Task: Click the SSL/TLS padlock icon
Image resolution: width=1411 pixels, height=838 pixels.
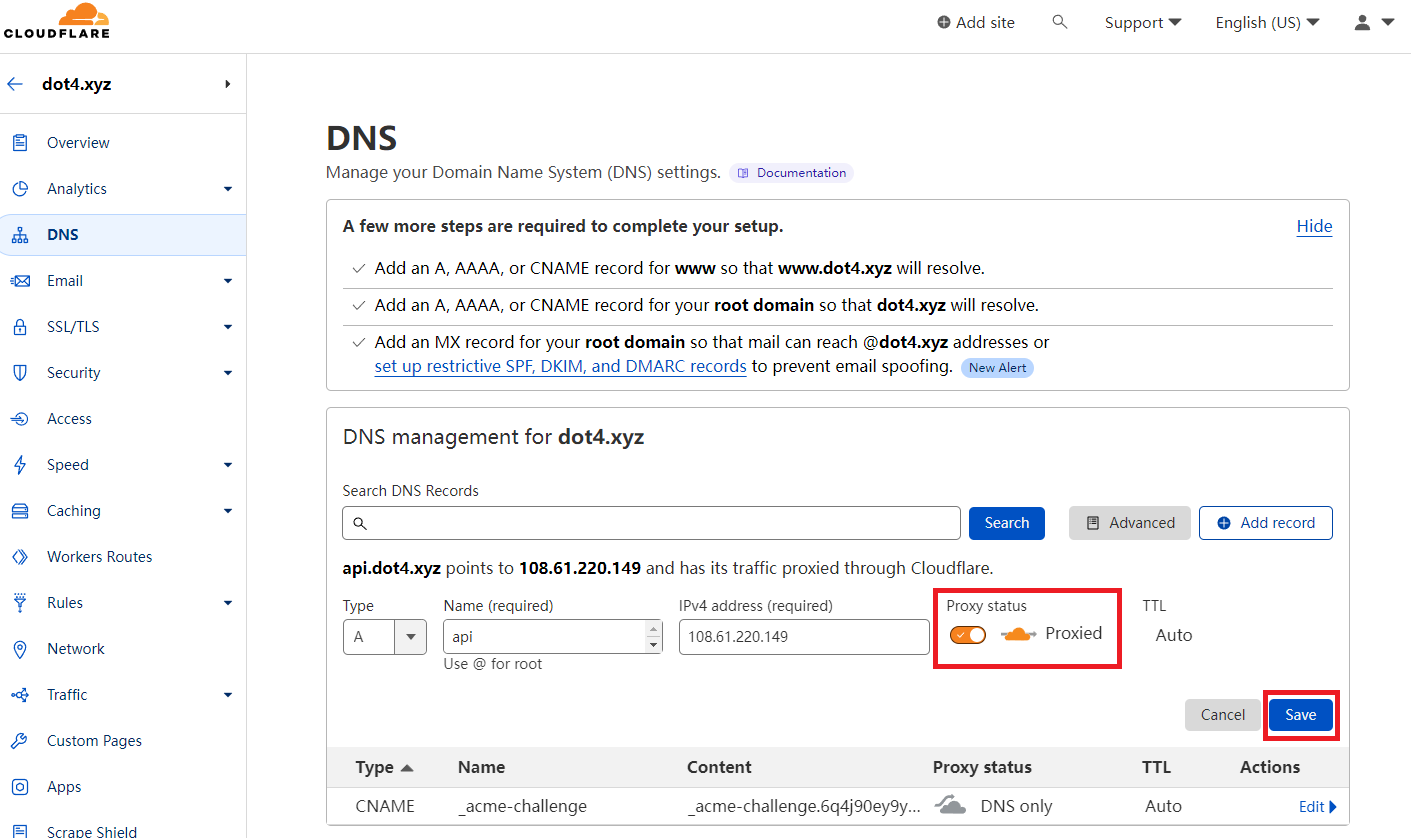Action: (x=19, y=327)
